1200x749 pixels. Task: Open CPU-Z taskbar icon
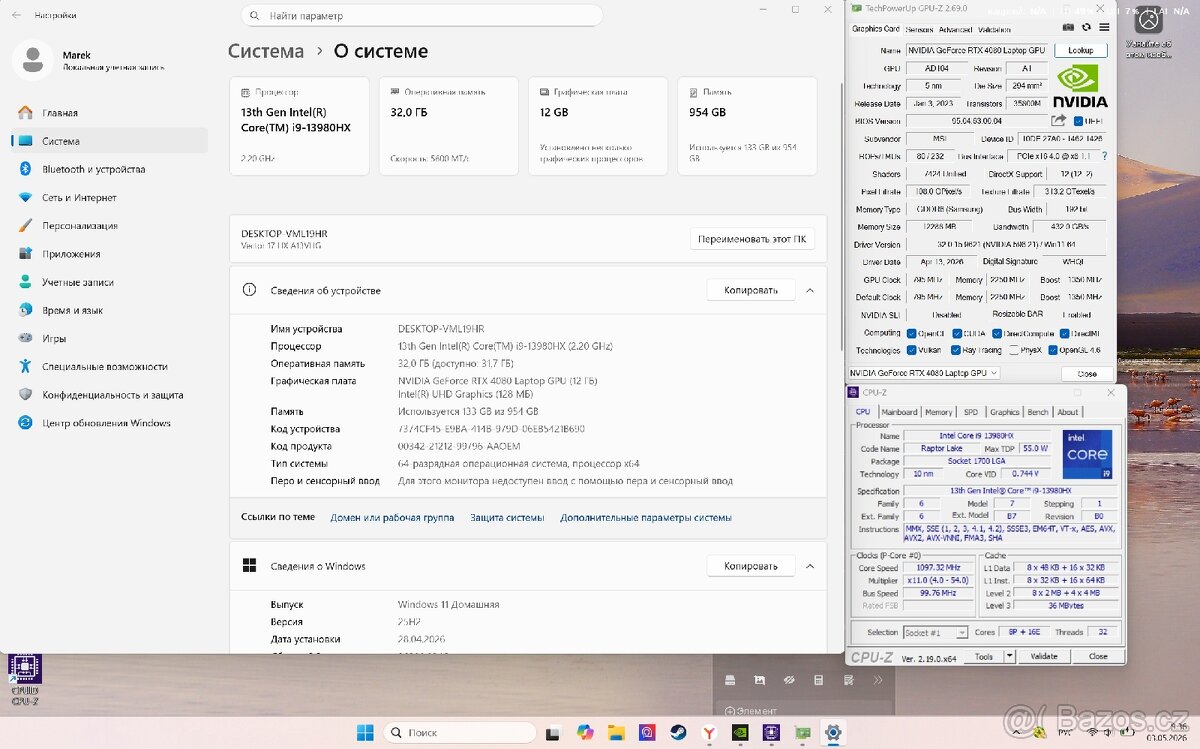pyautogui.click(x=771, y=732)
